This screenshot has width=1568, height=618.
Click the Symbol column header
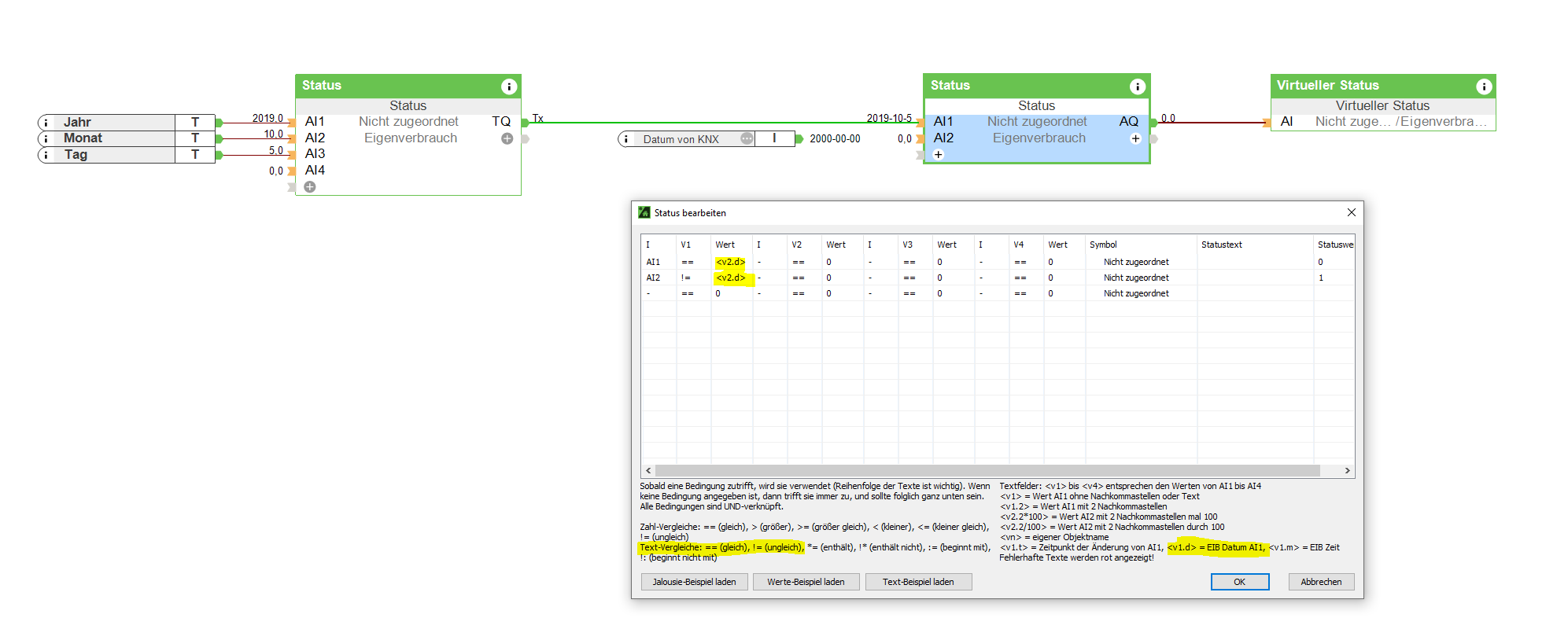[1103, 245]
